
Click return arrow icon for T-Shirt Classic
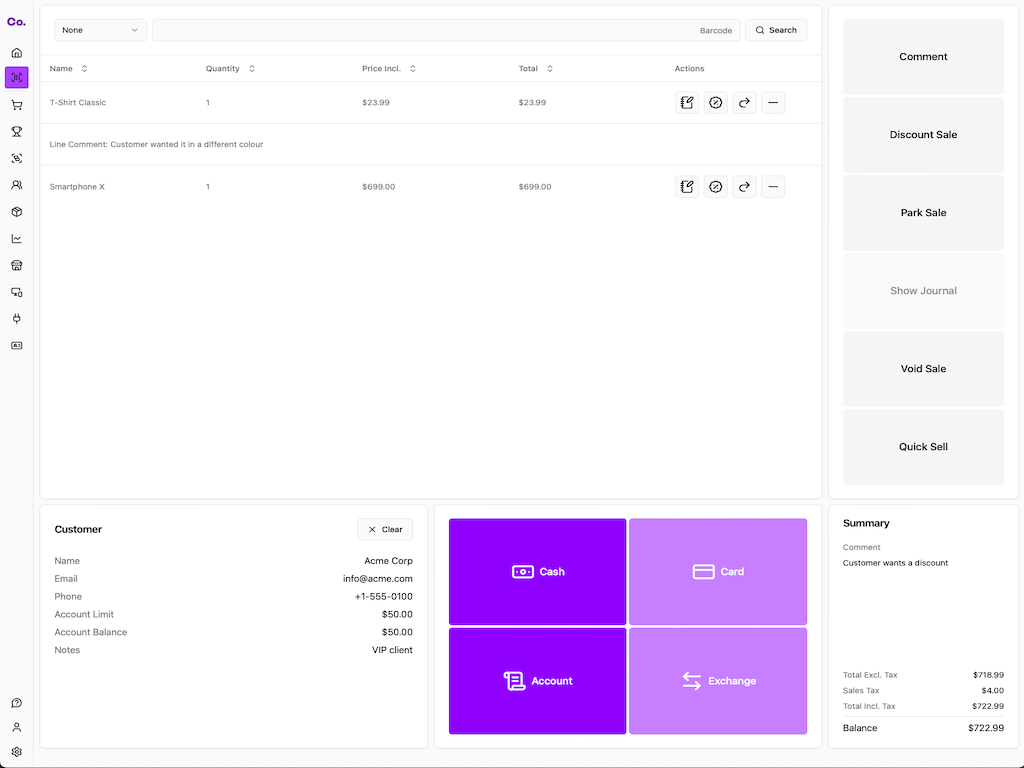[x=744, y=102]
